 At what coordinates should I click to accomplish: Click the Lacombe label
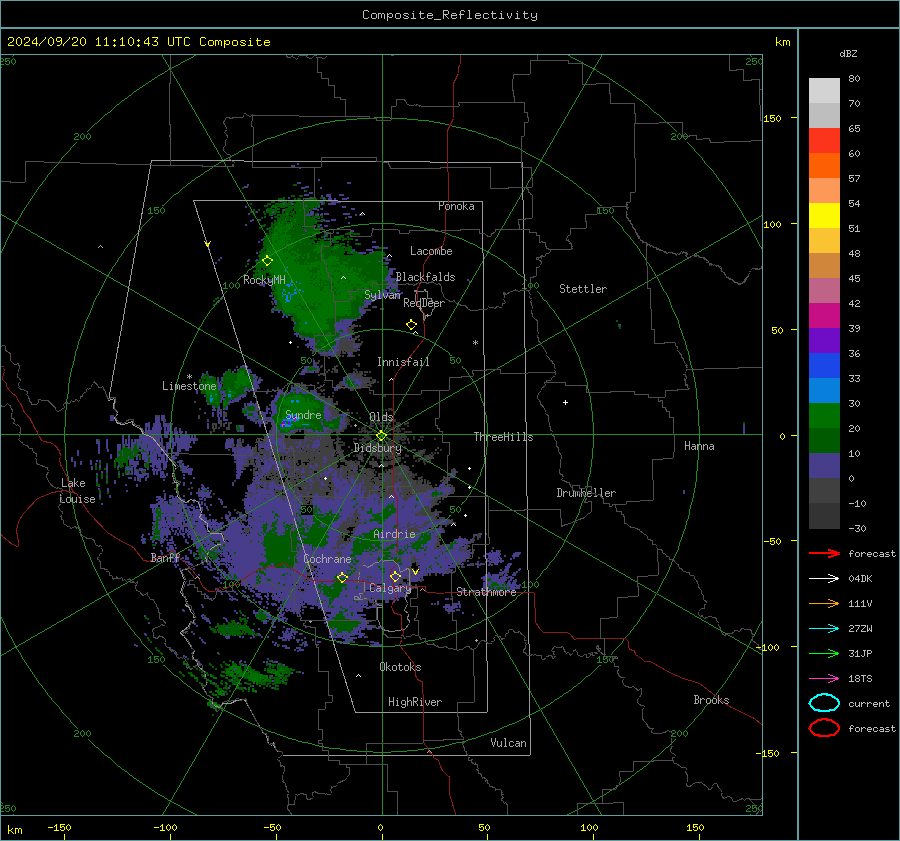pyautogui.click(x=431, y=251)
